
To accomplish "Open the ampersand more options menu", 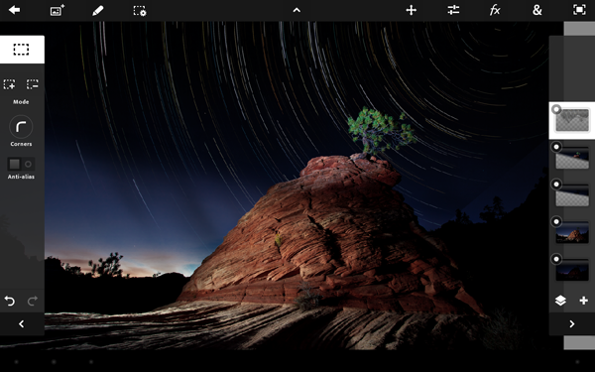I will pyautogui.click(x=537, y=10).
